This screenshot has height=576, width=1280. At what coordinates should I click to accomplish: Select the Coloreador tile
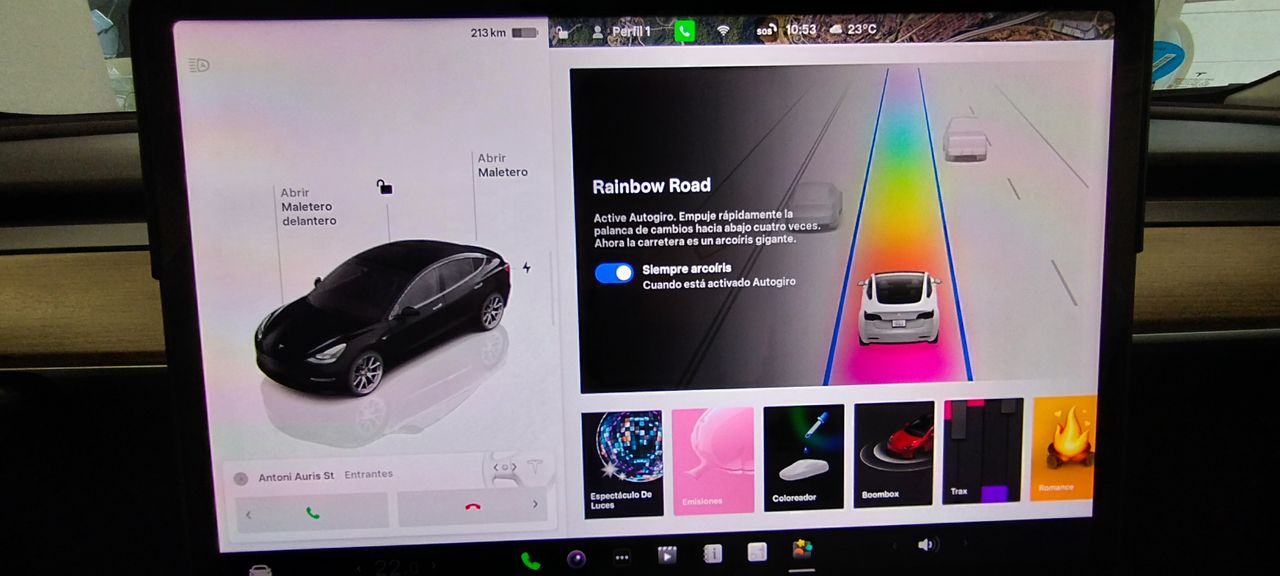pos(803,457)
